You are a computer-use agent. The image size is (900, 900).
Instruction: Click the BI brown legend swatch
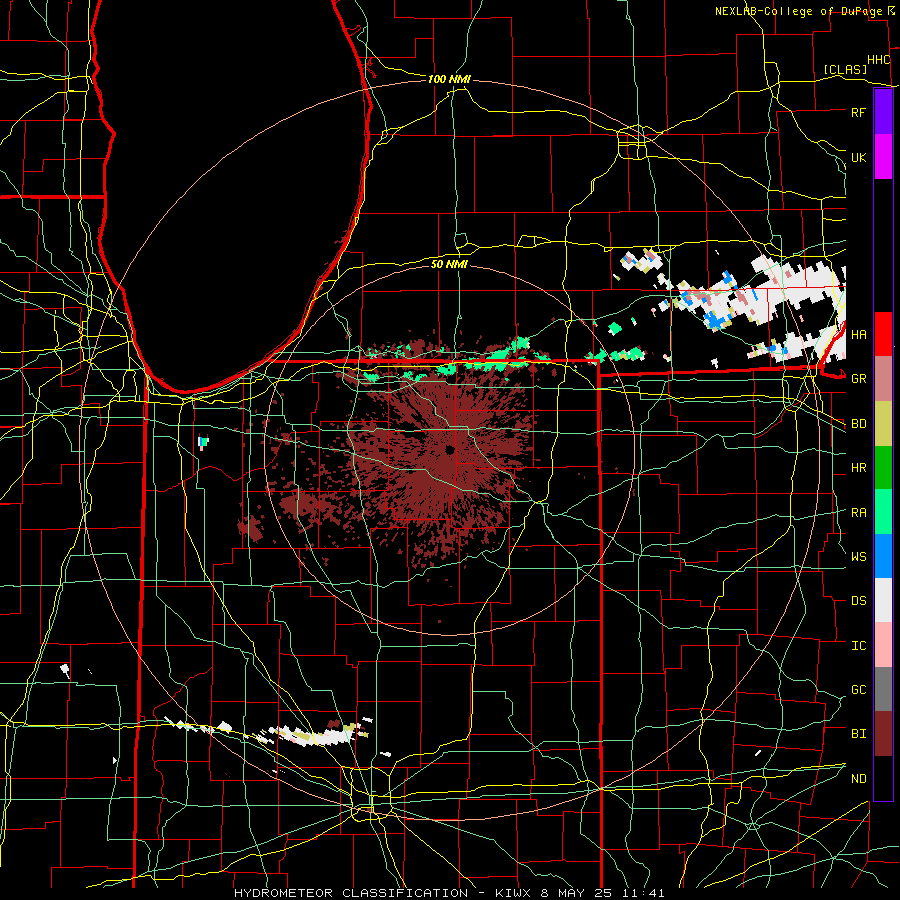(883, 734)
